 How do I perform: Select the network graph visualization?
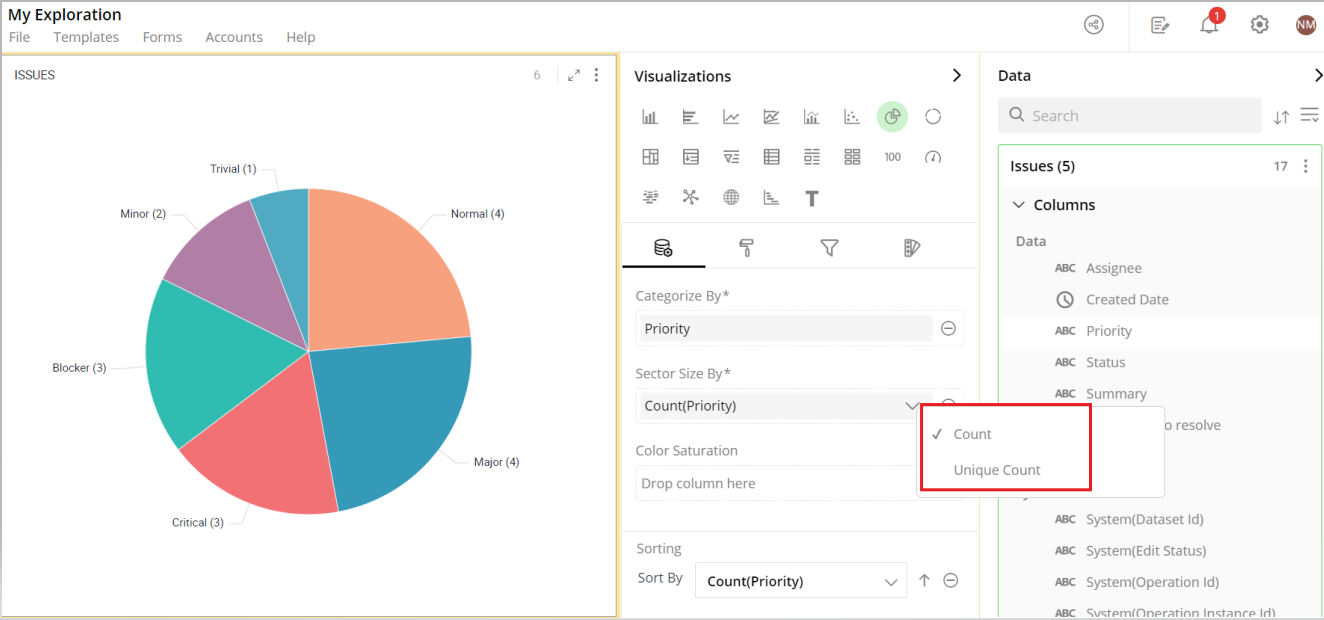tap(690, 197)
